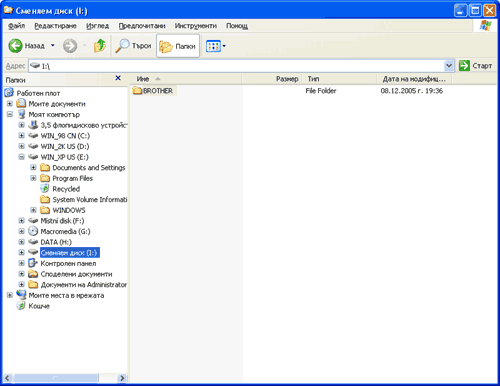Toggle the Папки folders pane button
500x386 pixels.
pos(178,46)
